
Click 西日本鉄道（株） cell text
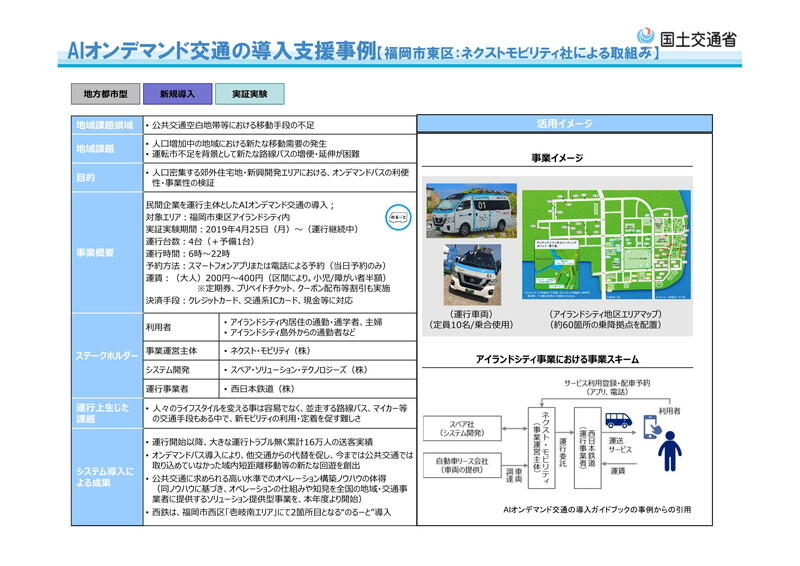(x=263, y=388)
